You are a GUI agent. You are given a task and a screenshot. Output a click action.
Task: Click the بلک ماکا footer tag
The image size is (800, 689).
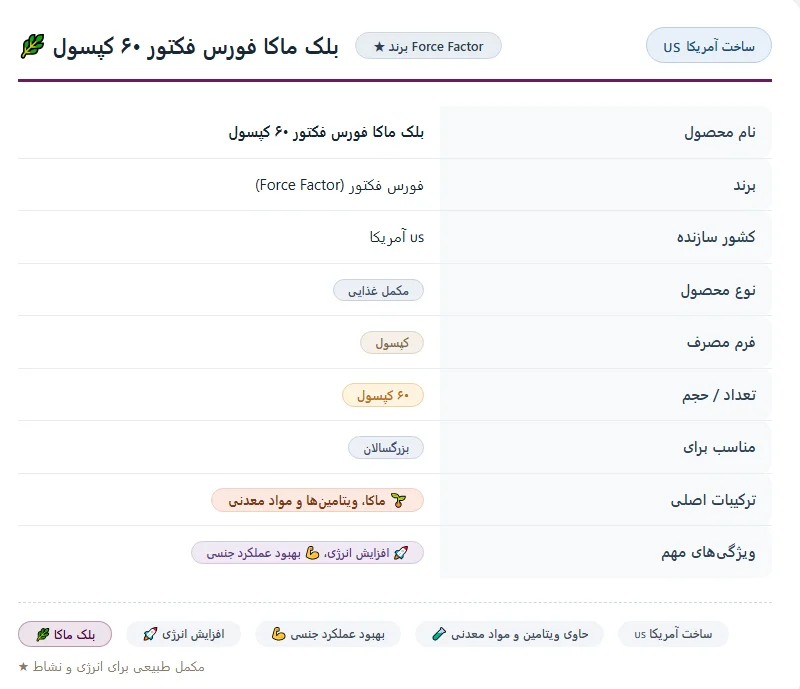point(65,634)
